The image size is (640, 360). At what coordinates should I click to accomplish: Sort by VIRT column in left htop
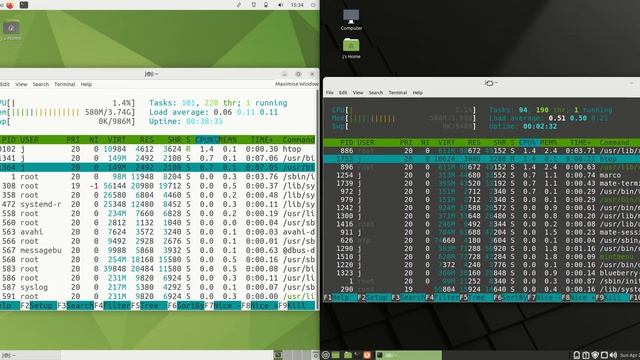click(x=117, y=140)
